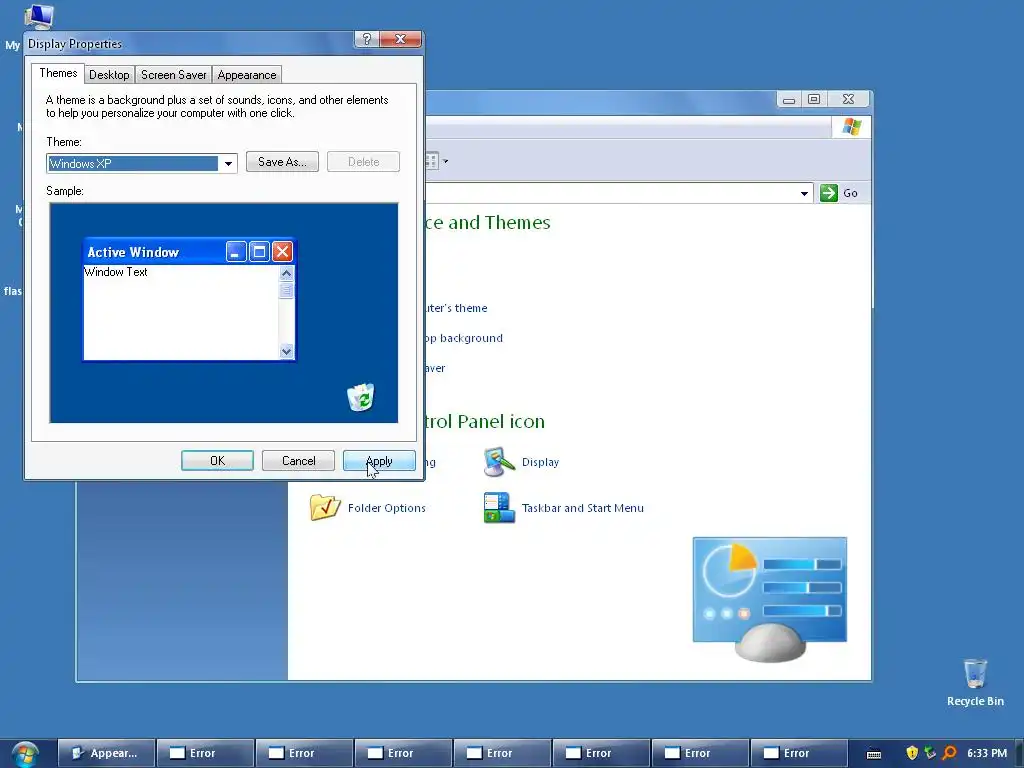Switch to the Desktop tab

[109, 75]
